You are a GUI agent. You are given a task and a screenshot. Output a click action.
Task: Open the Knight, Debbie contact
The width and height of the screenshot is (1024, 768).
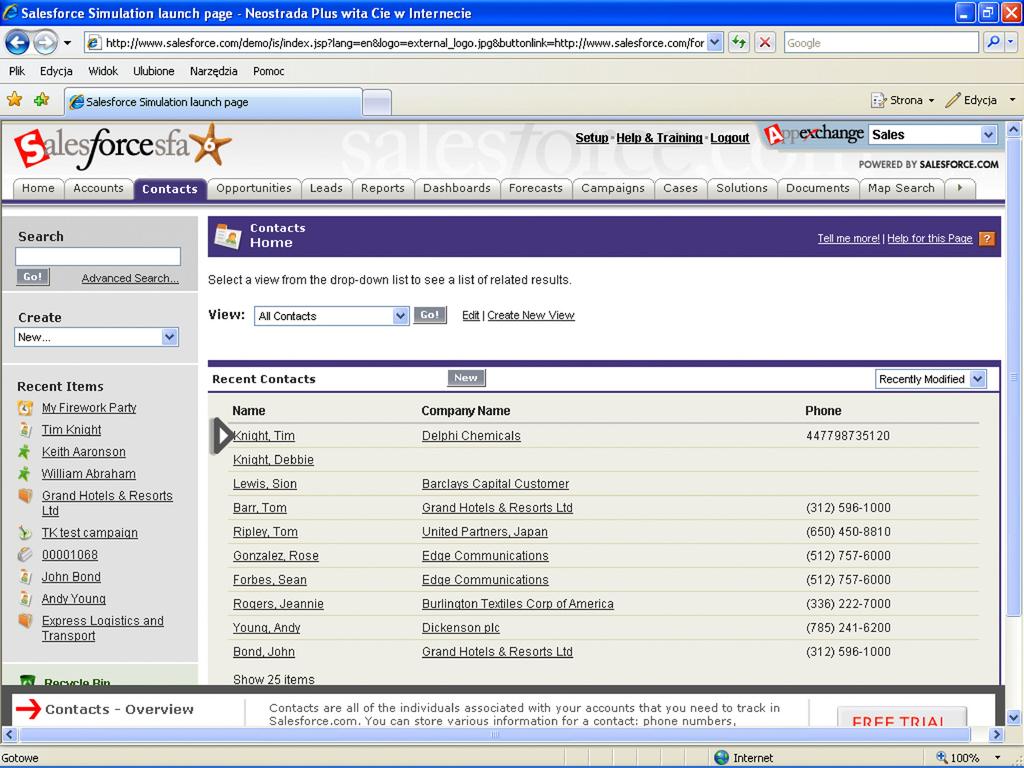pos(273,460)
